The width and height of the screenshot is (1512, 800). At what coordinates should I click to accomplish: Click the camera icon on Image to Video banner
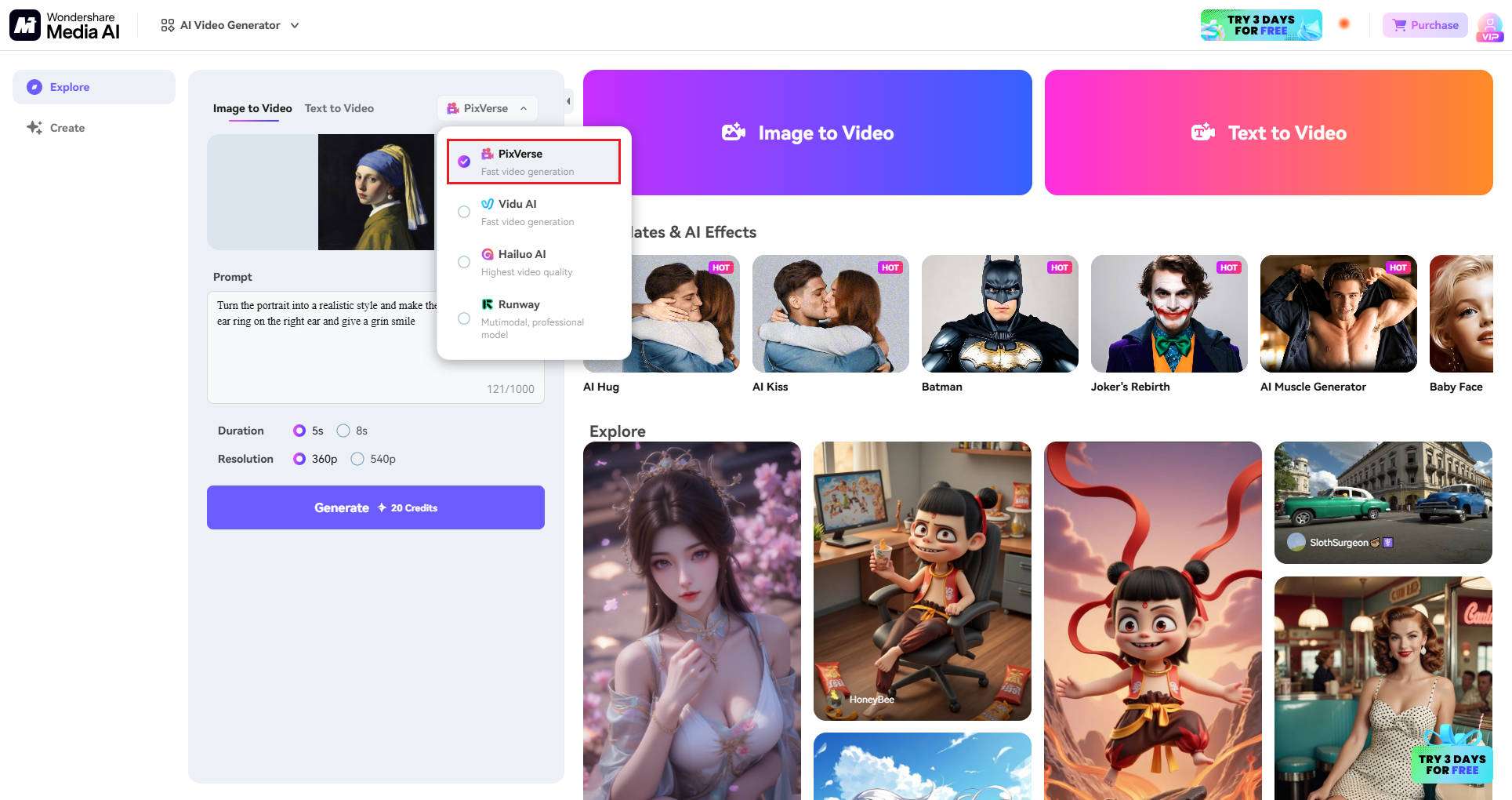pyautogui.click(x=734, y=132)
